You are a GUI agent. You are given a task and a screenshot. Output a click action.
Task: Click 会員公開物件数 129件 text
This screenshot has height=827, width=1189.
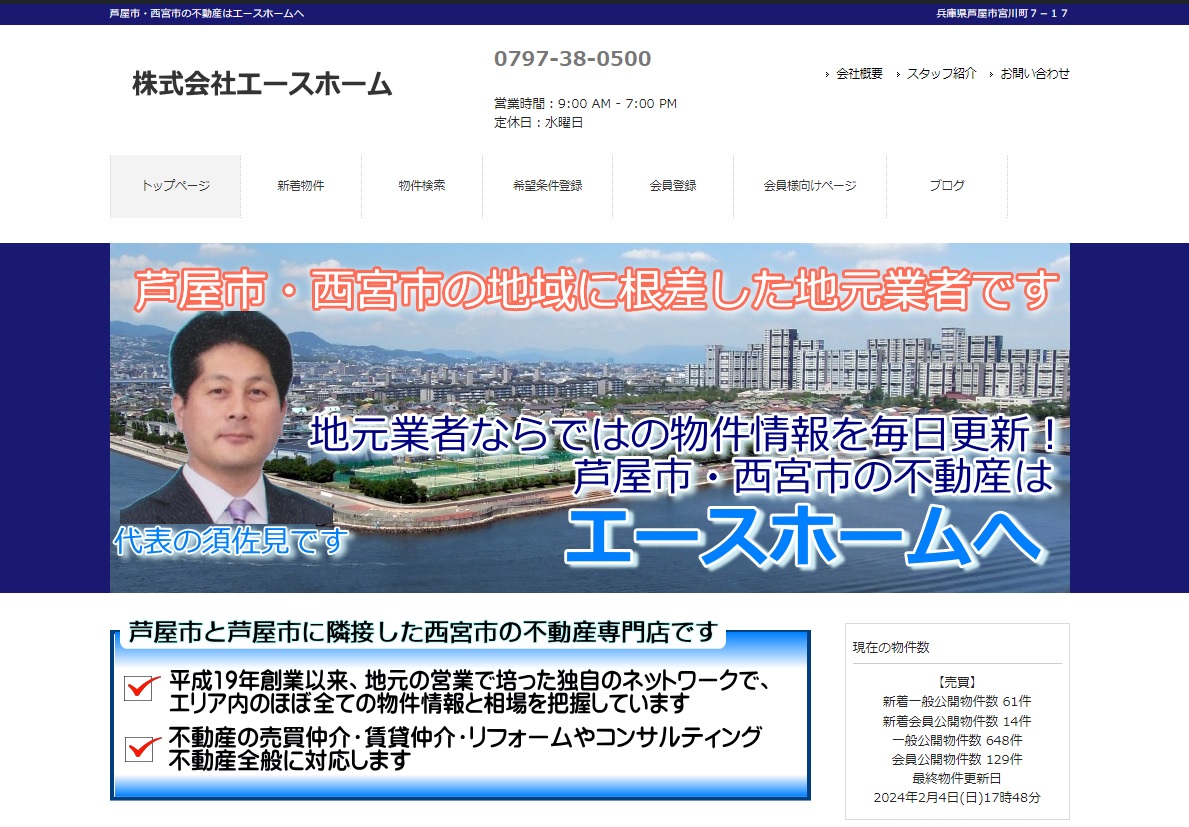[x=957, y=759]
